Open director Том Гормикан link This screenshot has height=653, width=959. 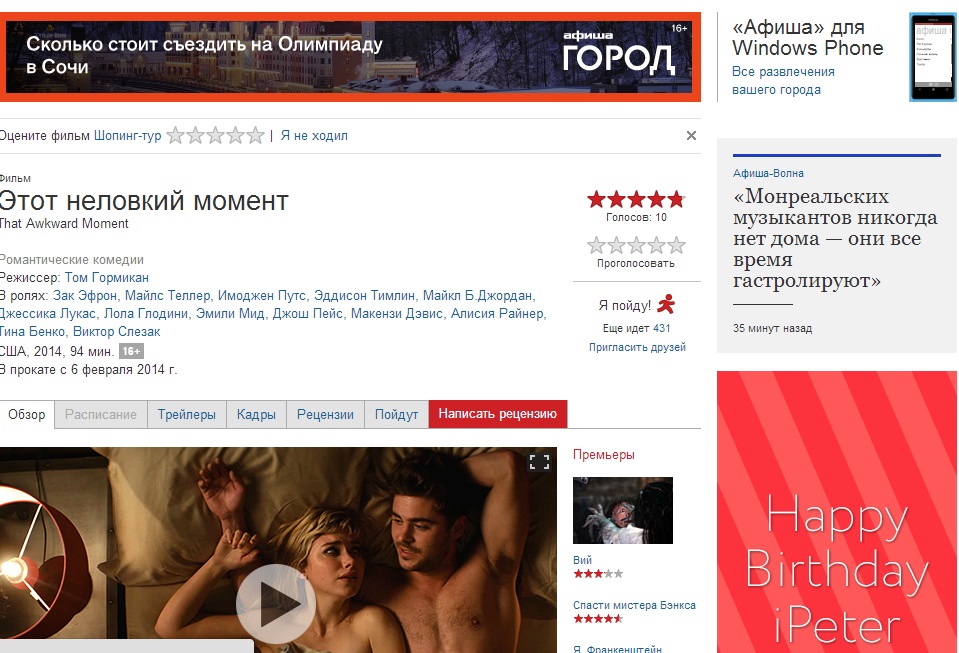pos(107,278)
